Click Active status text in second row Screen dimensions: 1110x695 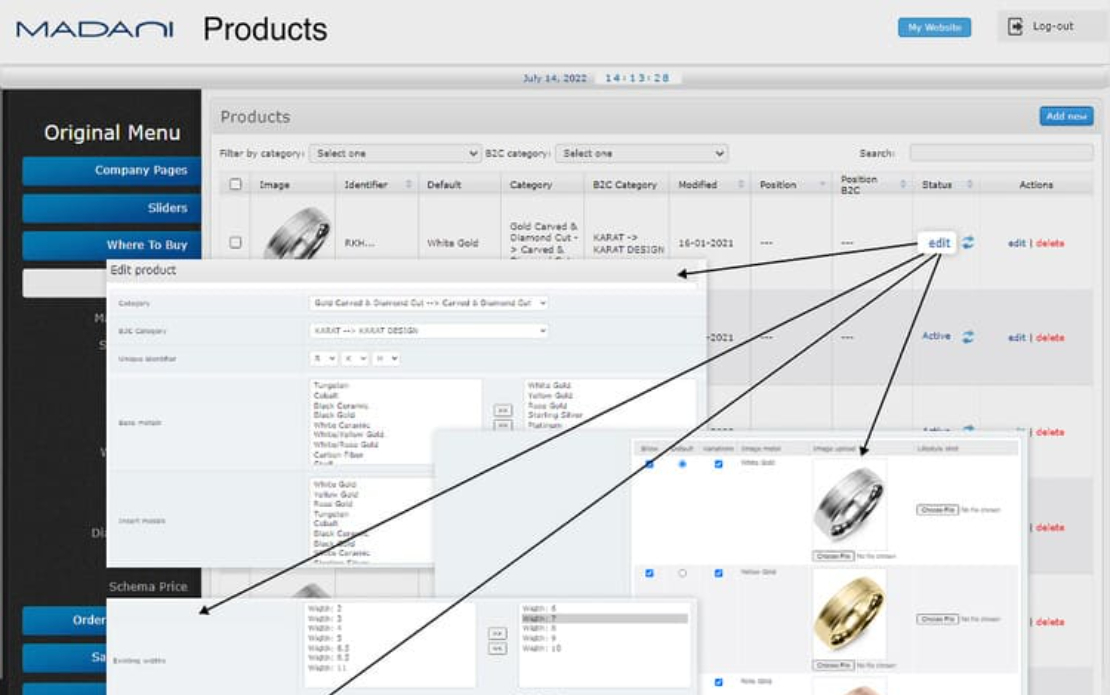pyautogui.click(x=936, y=336)
